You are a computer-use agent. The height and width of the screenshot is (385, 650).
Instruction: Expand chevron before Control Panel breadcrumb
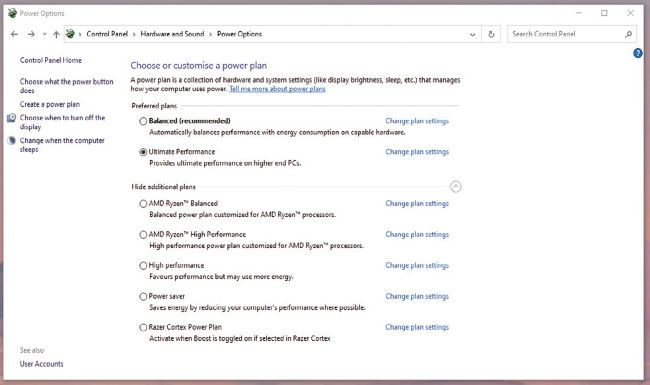pyautogui.click(x=80, y=34)
